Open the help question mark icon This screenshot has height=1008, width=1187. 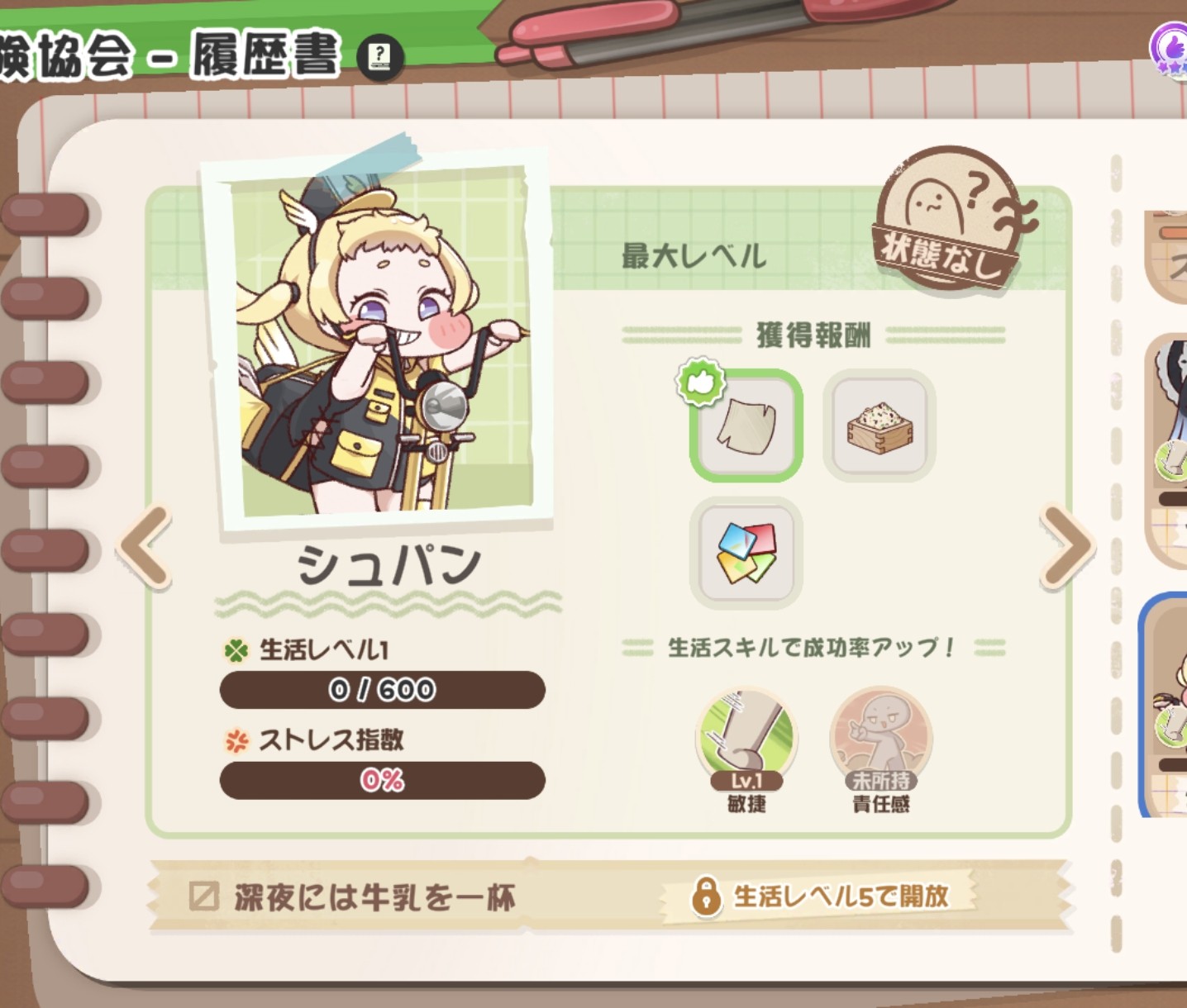[380, 56]
